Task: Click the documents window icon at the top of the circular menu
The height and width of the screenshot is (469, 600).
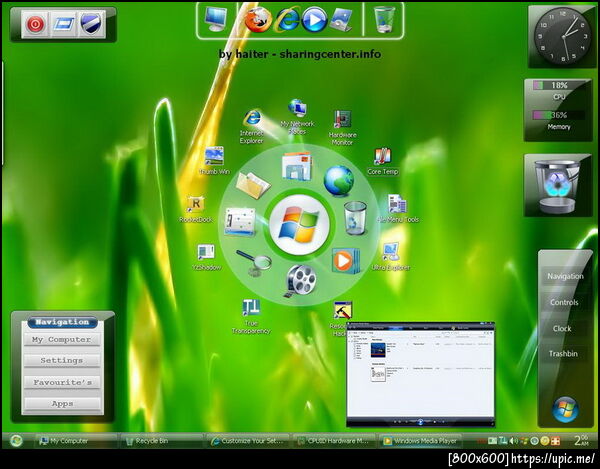Action: (297, 166)
